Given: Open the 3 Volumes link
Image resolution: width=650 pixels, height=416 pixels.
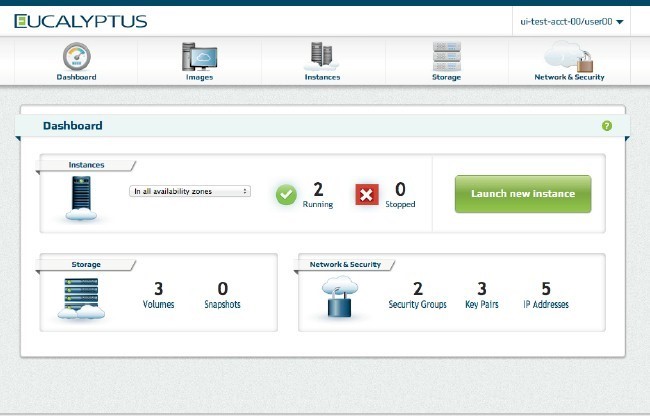Looking at the screenshot, I should [x=158, y=295].
